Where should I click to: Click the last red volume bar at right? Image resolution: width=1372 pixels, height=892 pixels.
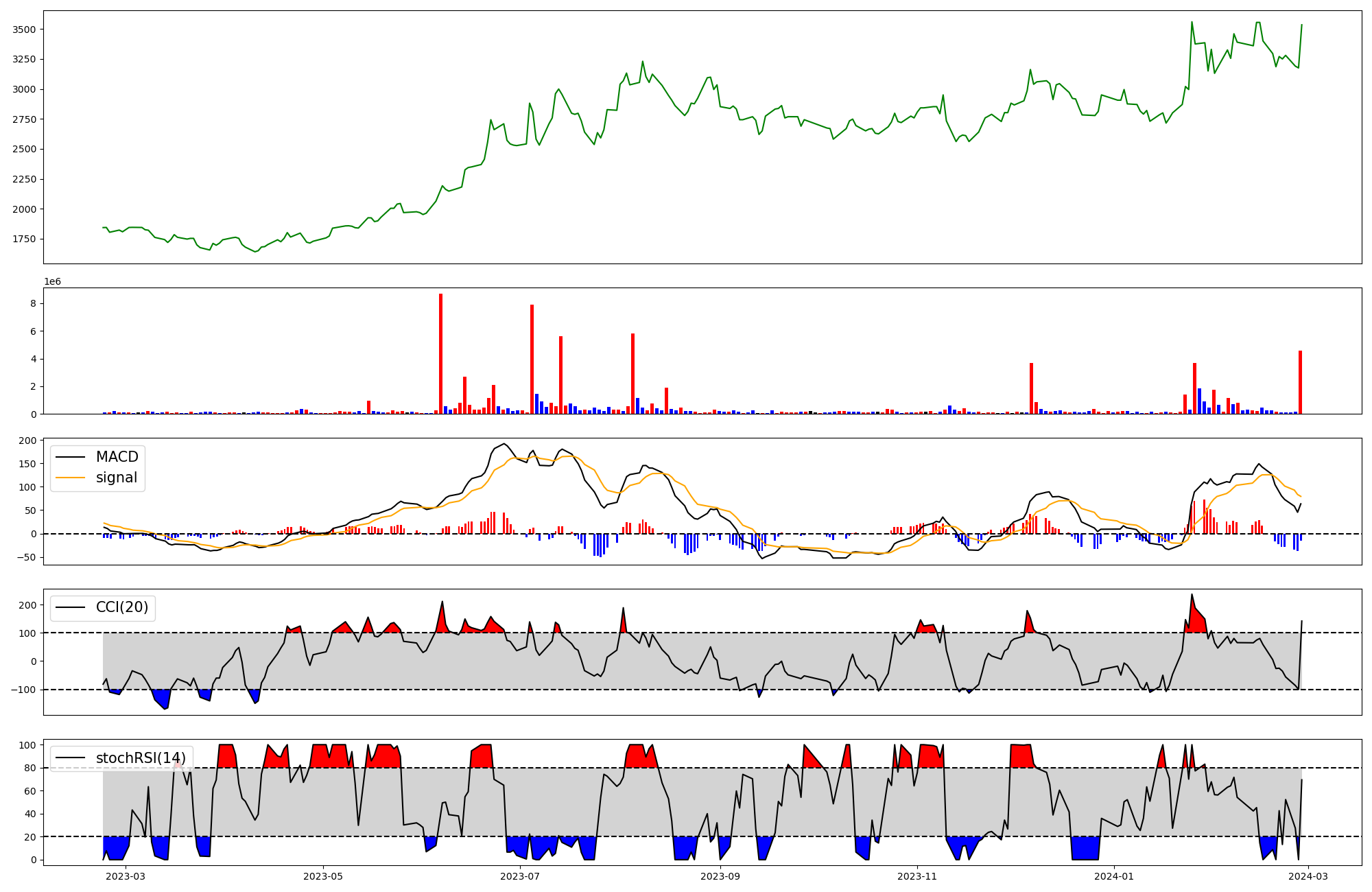tap(1300, 382)
